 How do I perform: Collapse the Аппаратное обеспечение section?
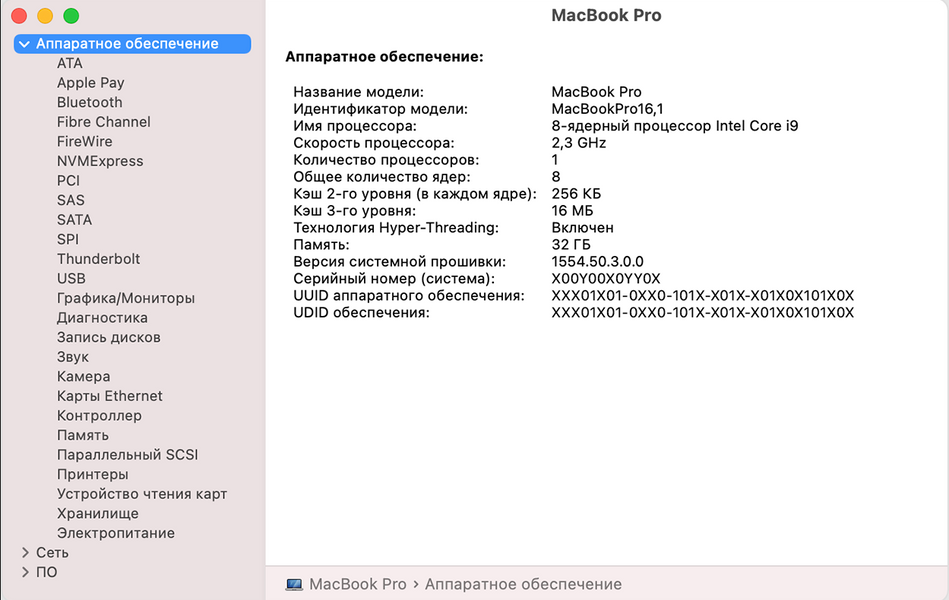(x=24, y=44)
